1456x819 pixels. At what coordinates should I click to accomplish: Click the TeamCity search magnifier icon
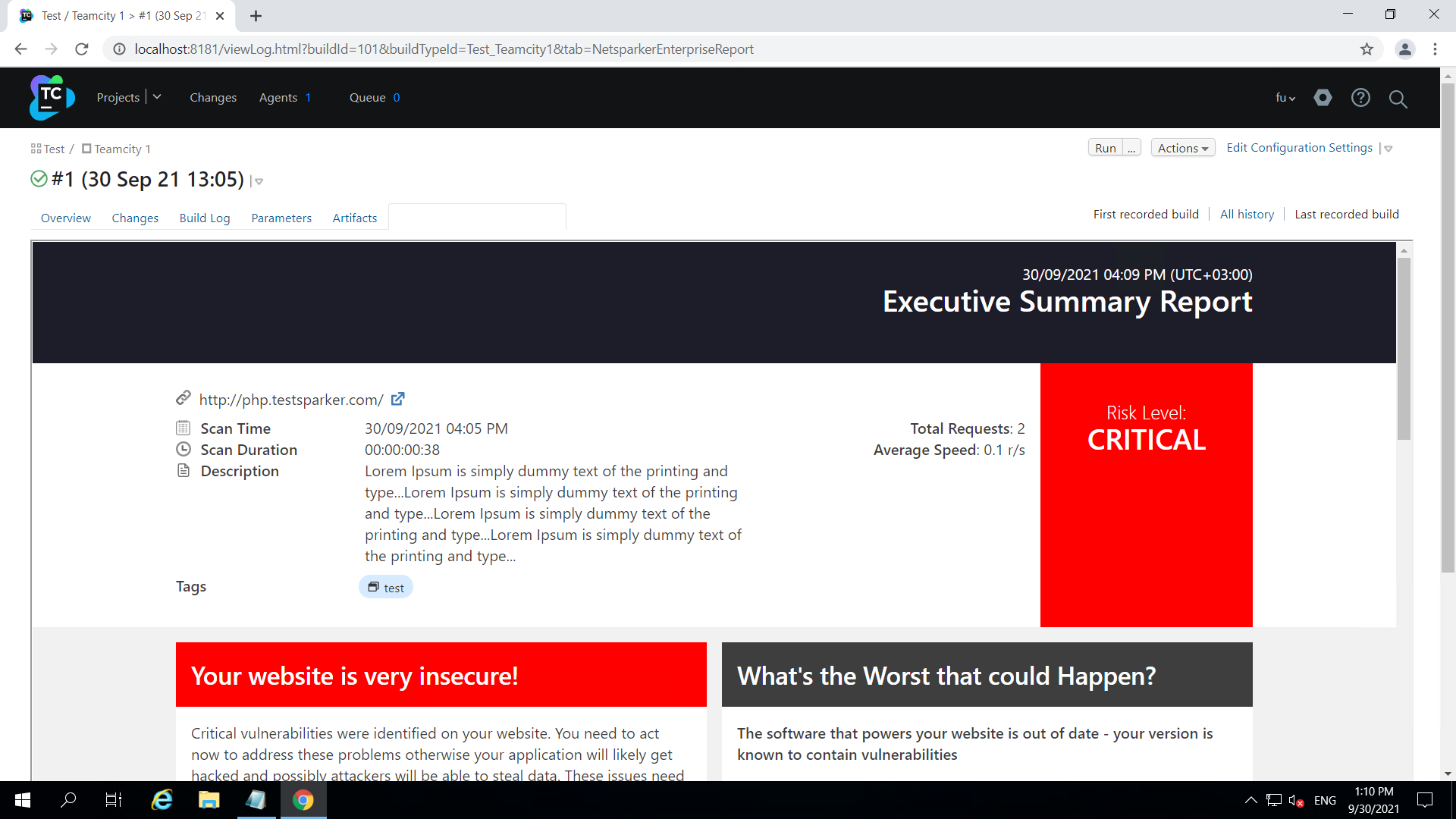pos(1398,99)
